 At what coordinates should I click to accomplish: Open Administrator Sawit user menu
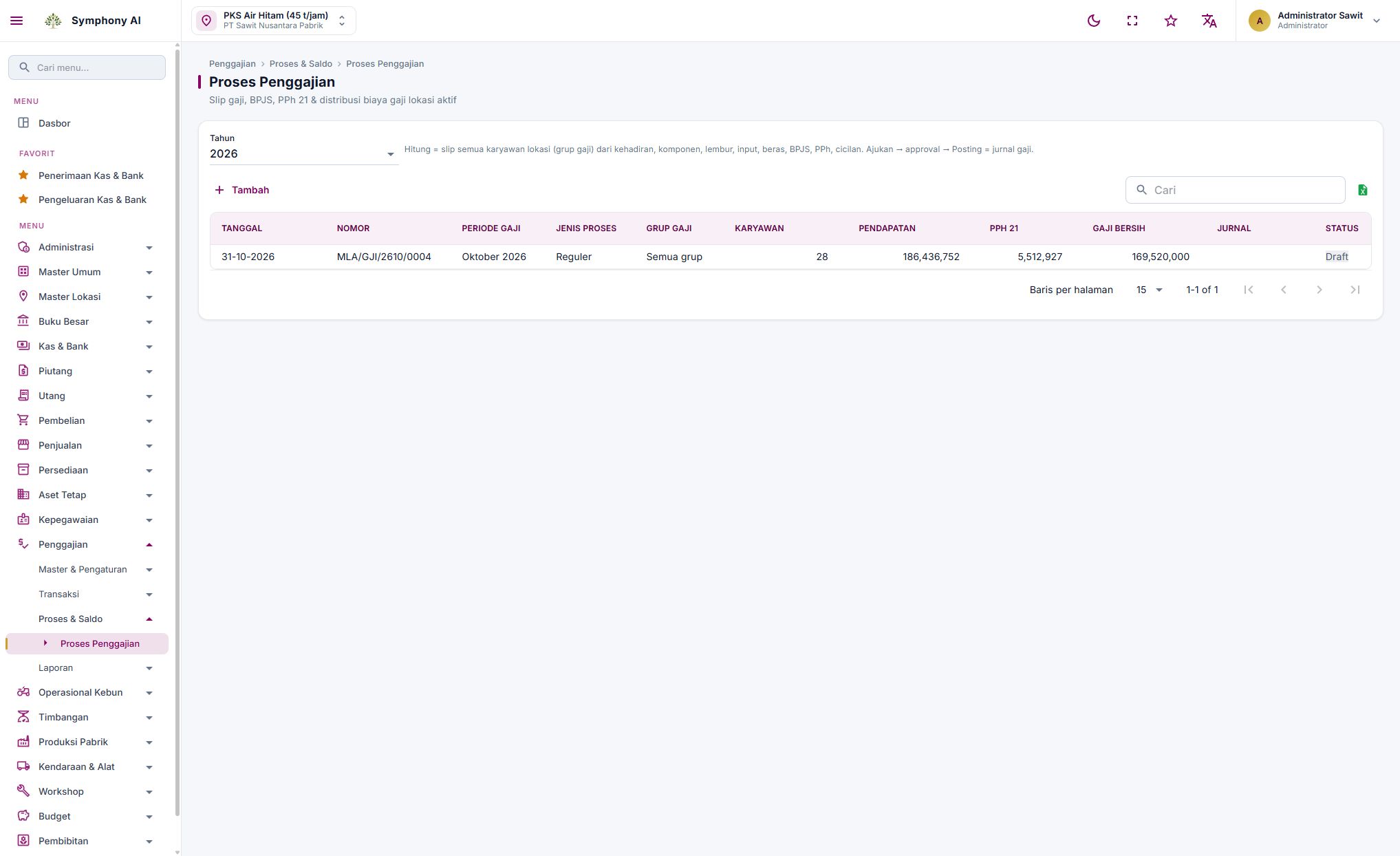click(1315, 21)
